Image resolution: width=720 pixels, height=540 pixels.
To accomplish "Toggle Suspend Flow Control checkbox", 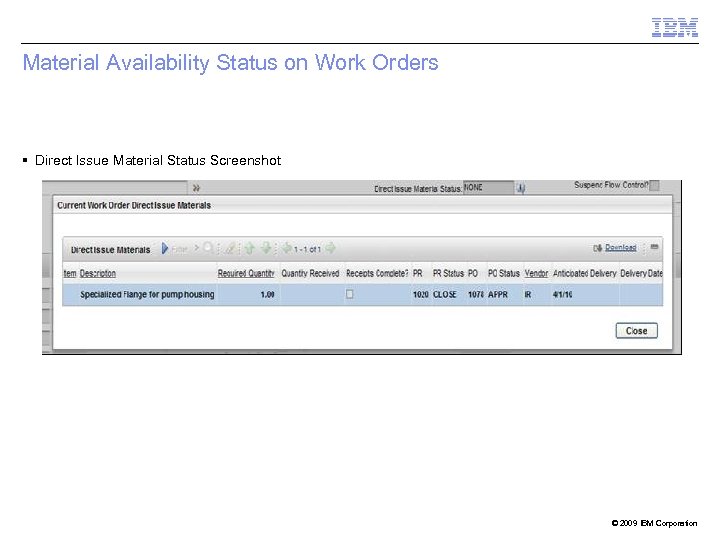I will tap(655, 186).
